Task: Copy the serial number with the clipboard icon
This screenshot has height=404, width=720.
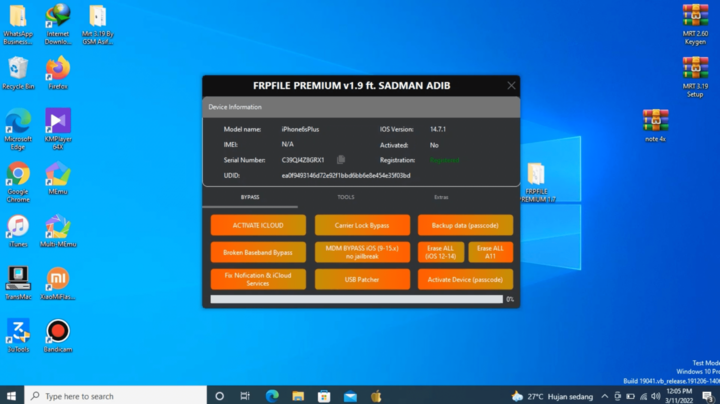Action: 341,160
